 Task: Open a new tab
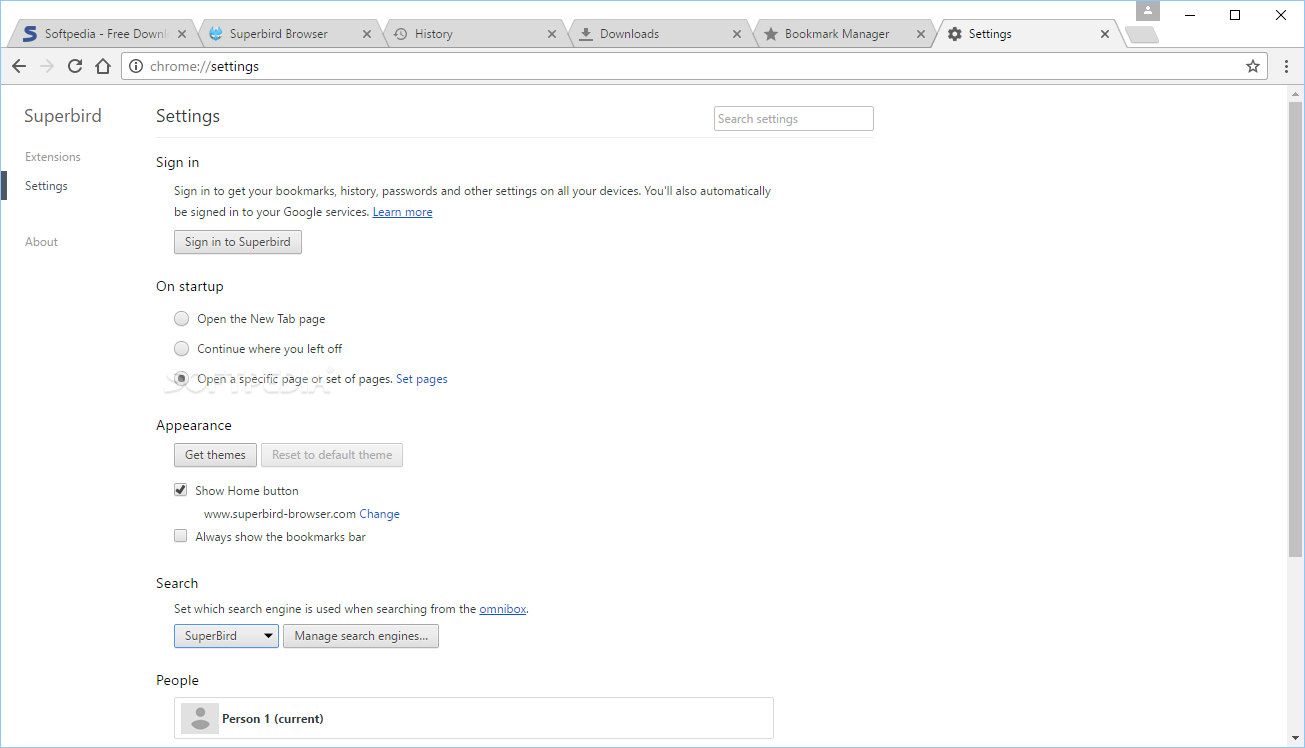[x=1141, y=35]
